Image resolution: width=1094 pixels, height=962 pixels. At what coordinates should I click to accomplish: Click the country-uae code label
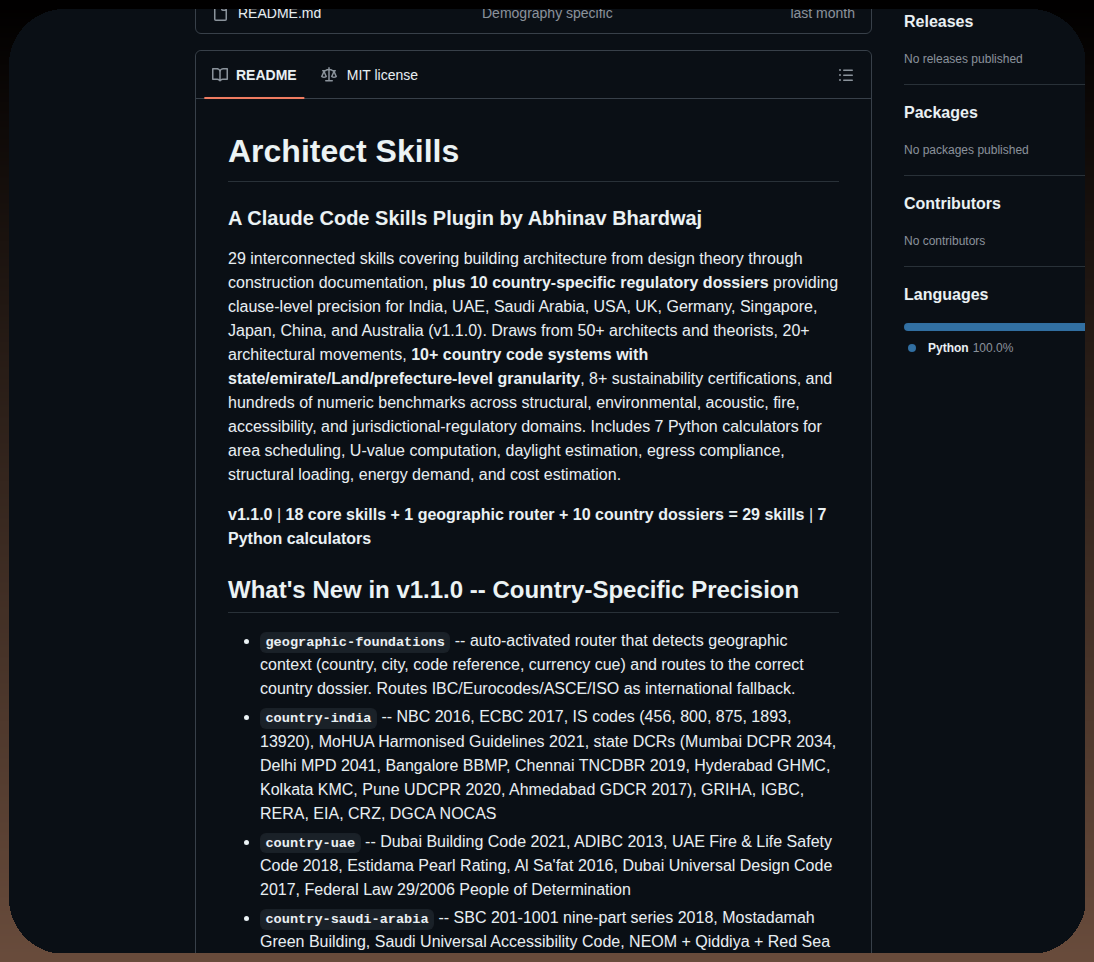point(310,843)
